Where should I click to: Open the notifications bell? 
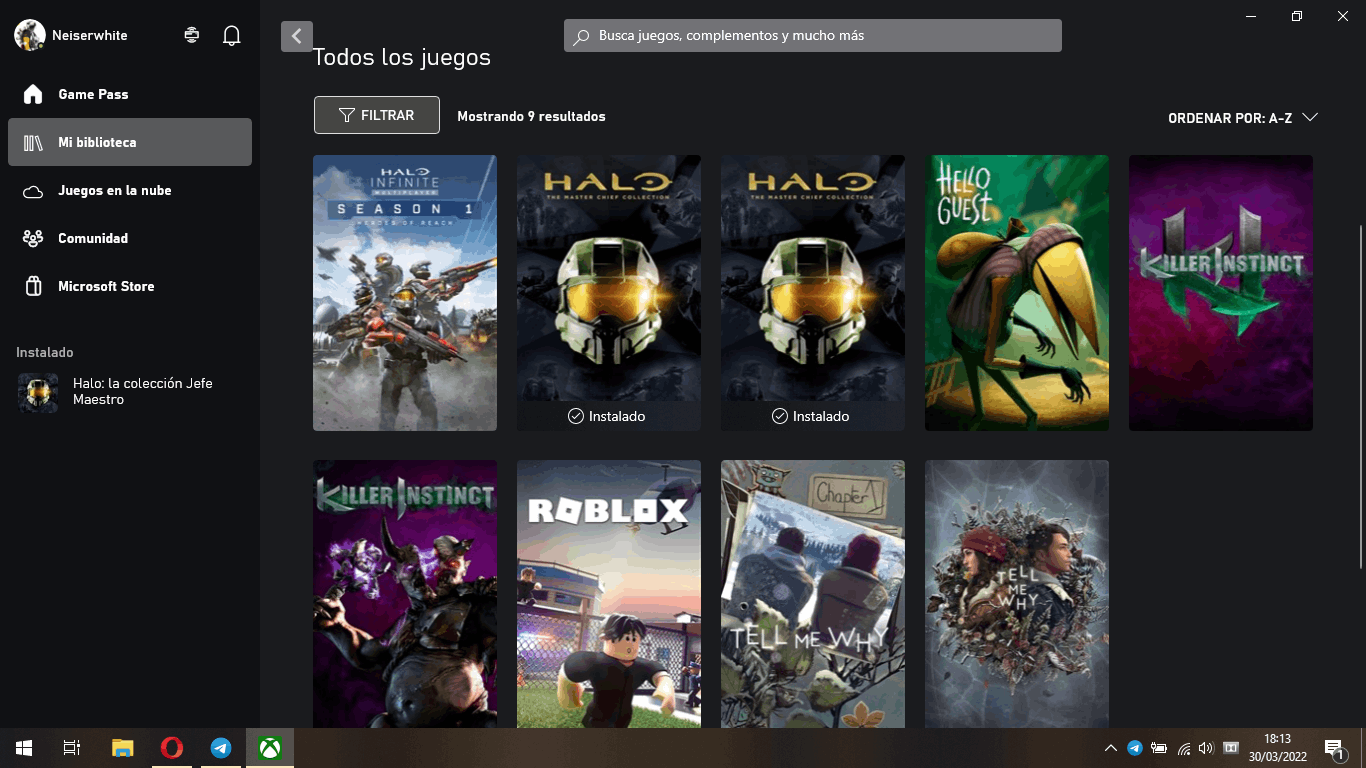(232, 36)
